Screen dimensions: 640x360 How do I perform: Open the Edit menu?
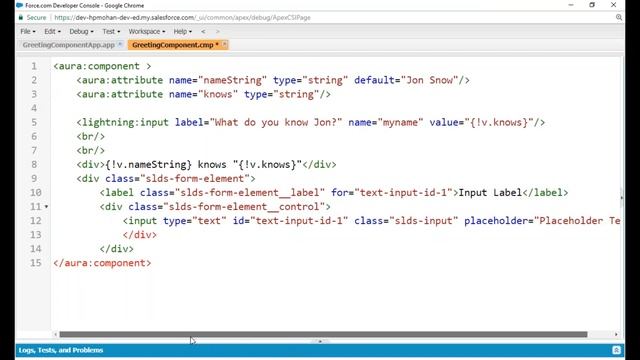(x=52, y=31)
